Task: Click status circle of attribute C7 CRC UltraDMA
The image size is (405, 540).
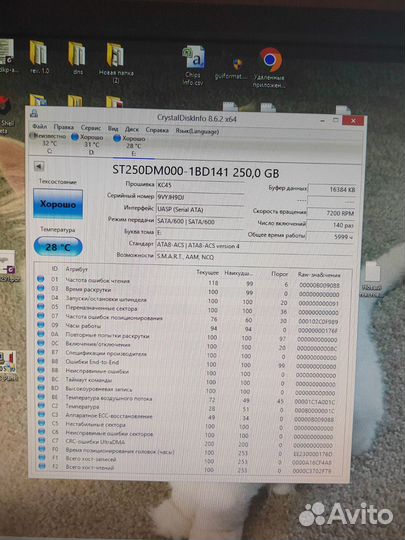Action: [x=42, y=440]
